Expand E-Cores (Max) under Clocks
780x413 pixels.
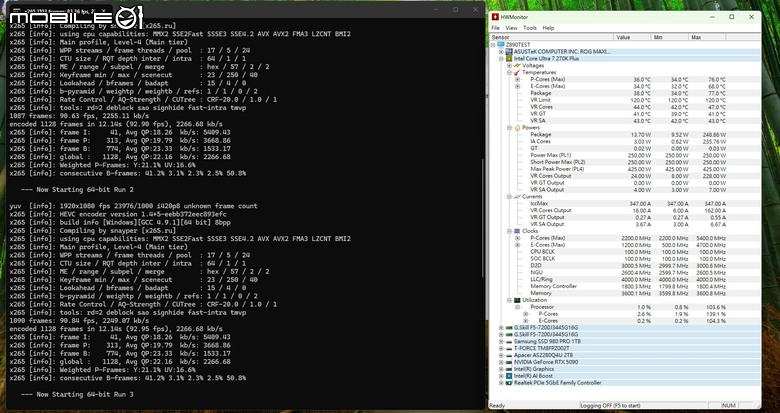point(517,245)
